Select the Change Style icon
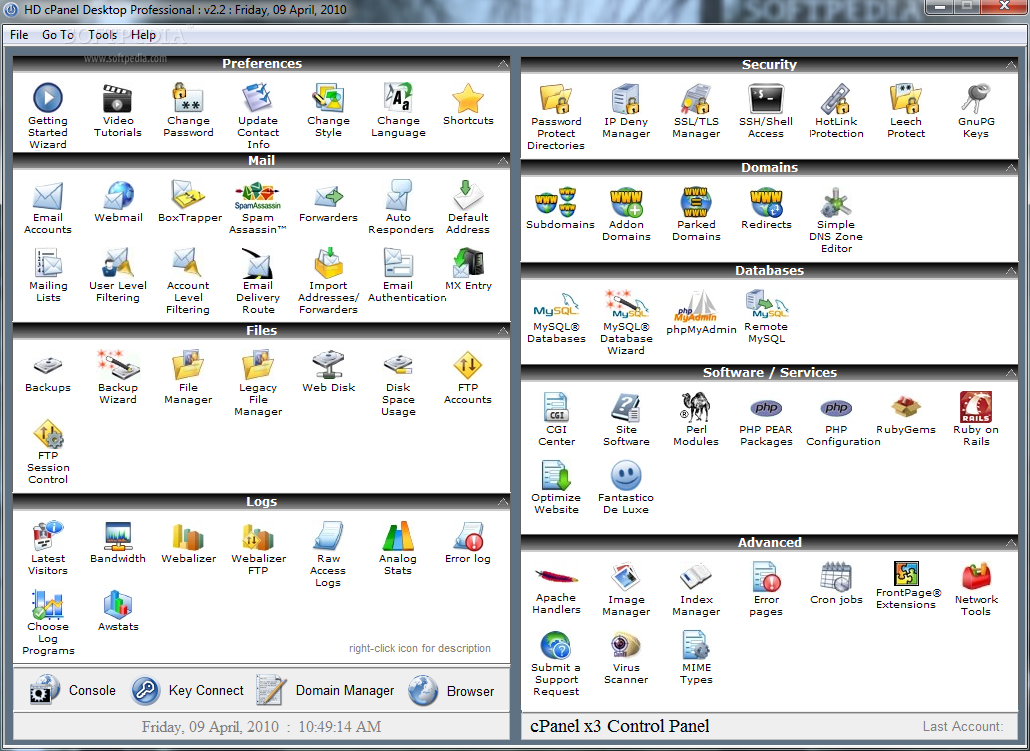The width and height of the screenshot is (1030, 751). click(x=328, y=98)
